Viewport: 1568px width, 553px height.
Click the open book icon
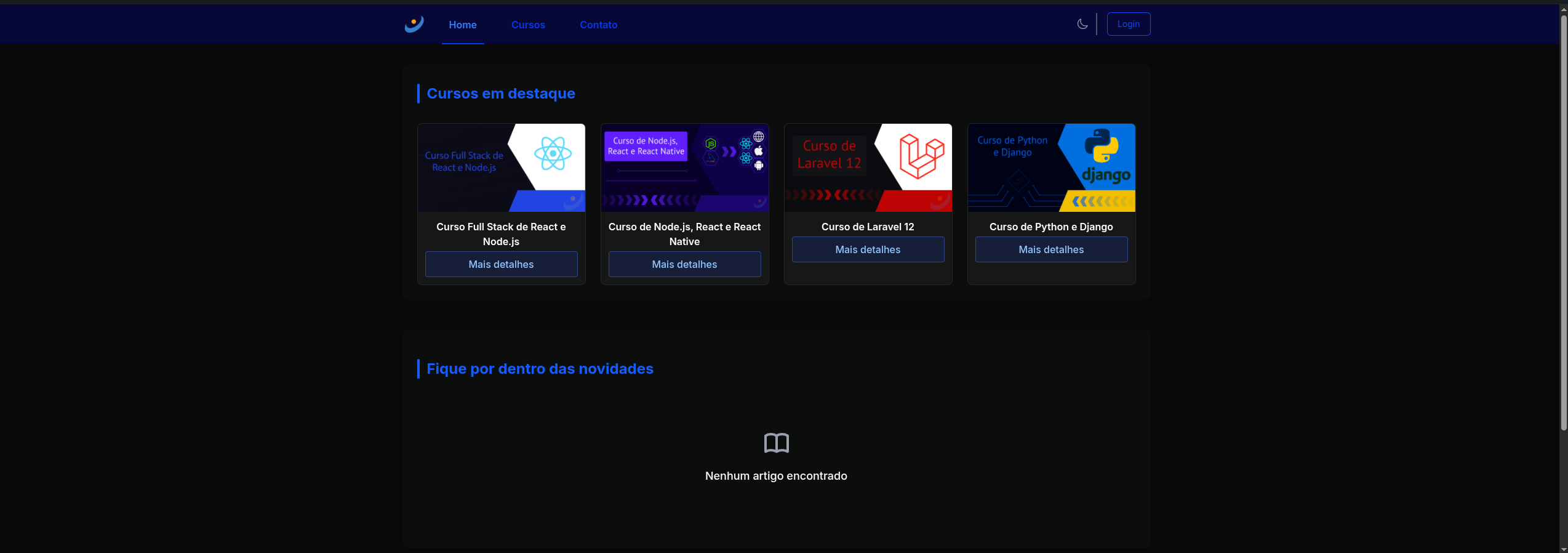pos(776,443)
